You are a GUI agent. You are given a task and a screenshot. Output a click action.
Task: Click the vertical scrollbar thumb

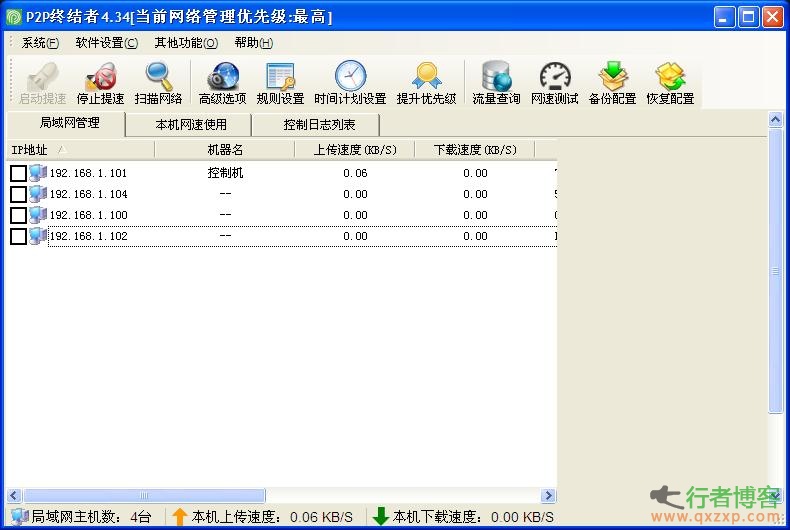775,271
